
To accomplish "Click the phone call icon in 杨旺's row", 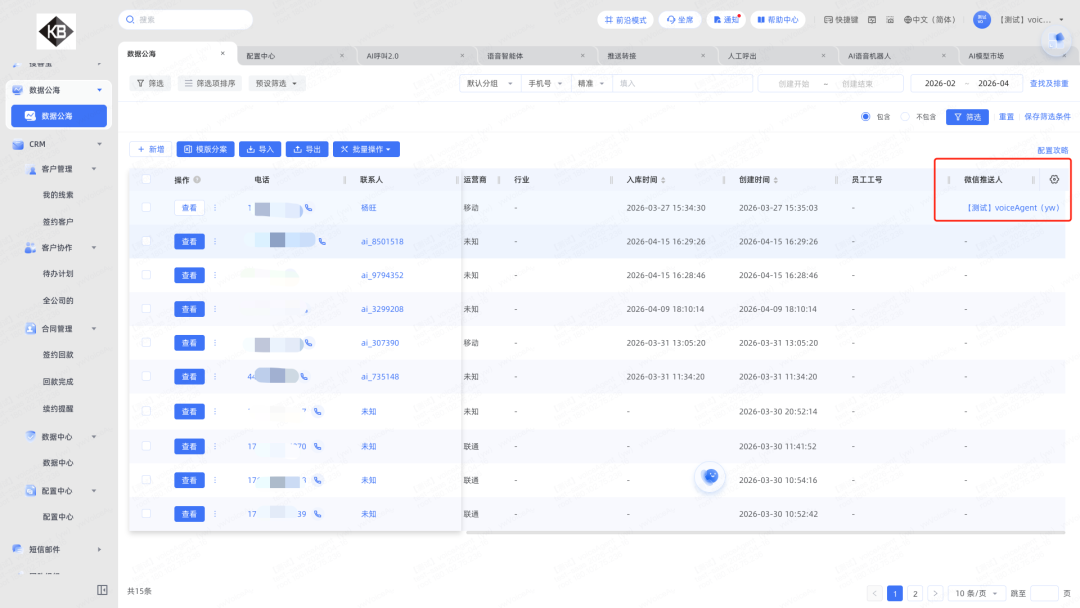I will (x=308, y=208).
